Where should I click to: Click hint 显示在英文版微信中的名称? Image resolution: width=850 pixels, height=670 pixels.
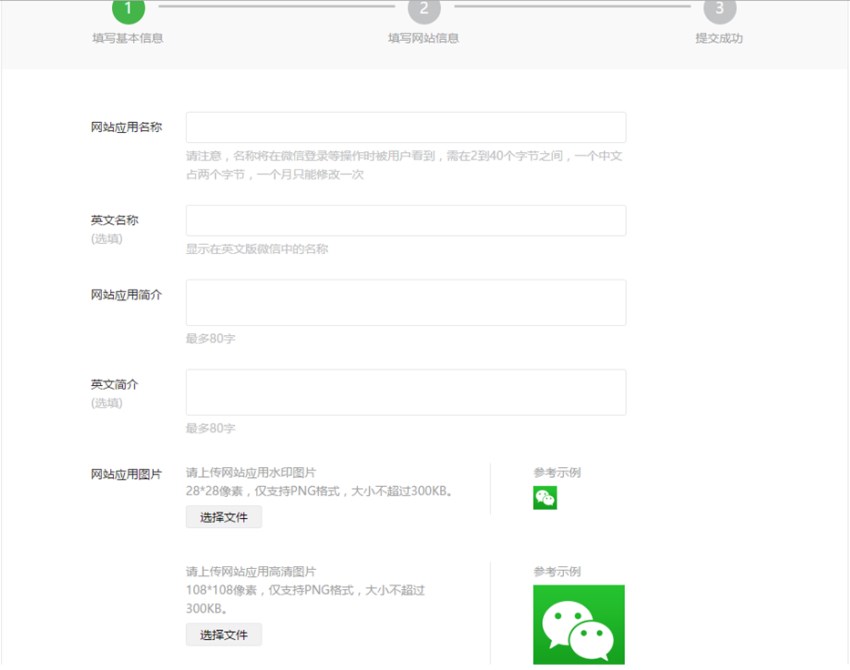[x=257, y=249]
